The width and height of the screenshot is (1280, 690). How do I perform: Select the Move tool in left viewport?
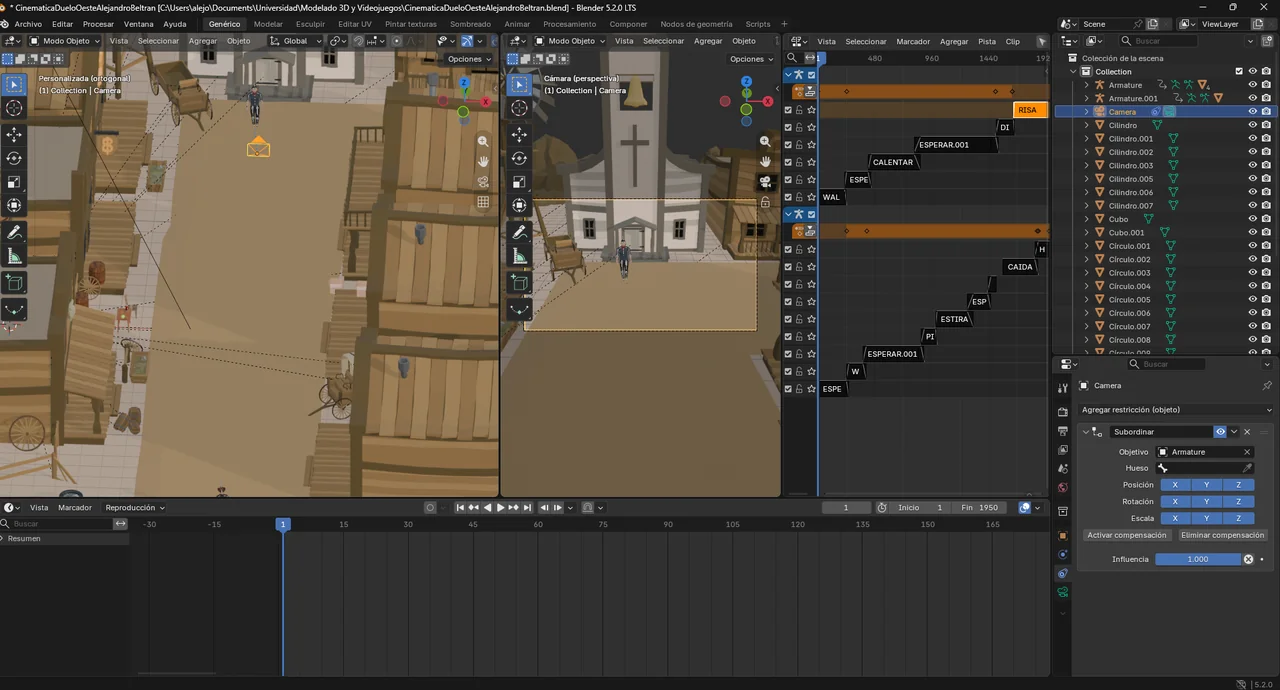tap(14, 134)
